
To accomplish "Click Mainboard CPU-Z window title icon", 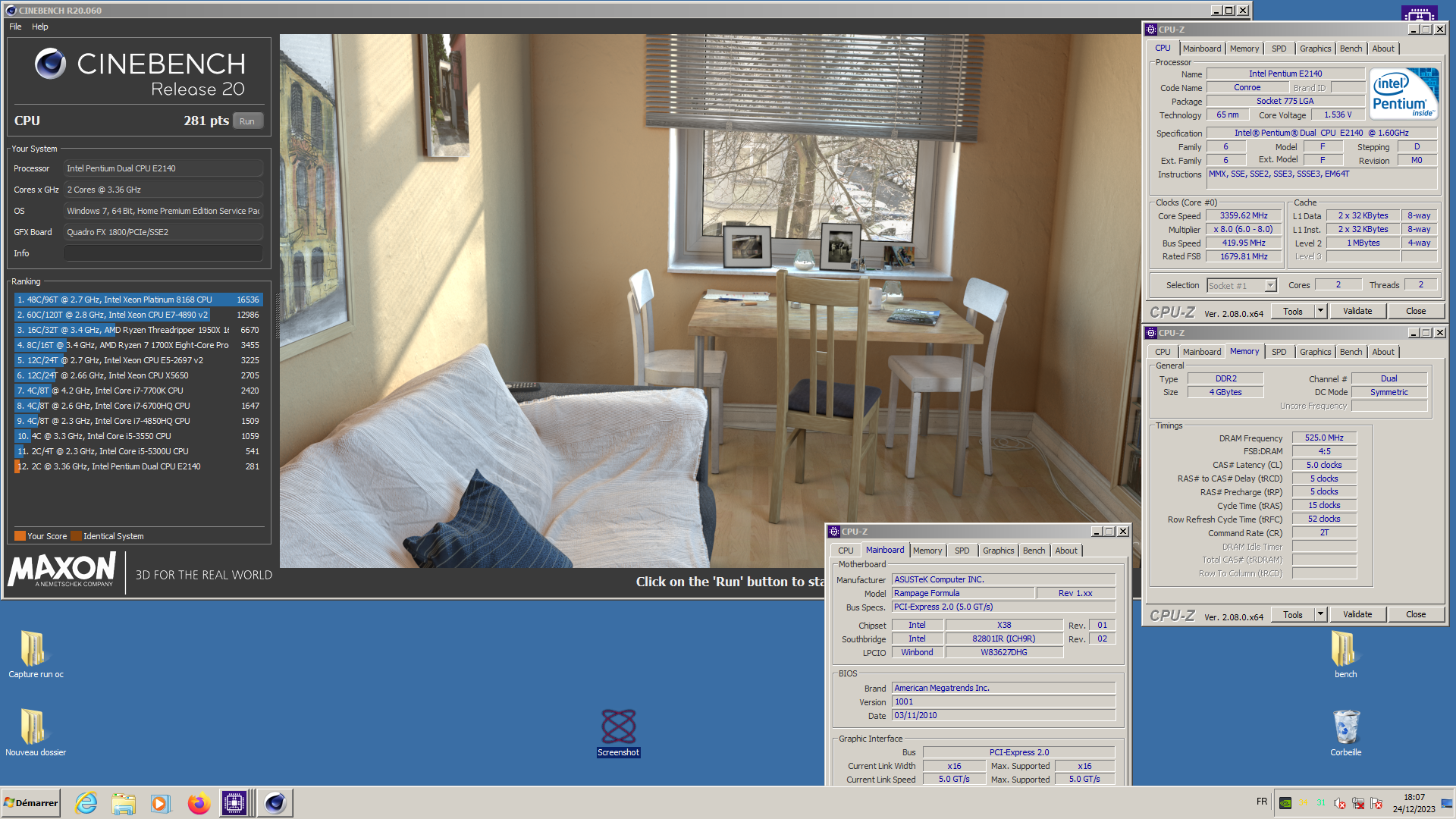I will coord(834,532).
